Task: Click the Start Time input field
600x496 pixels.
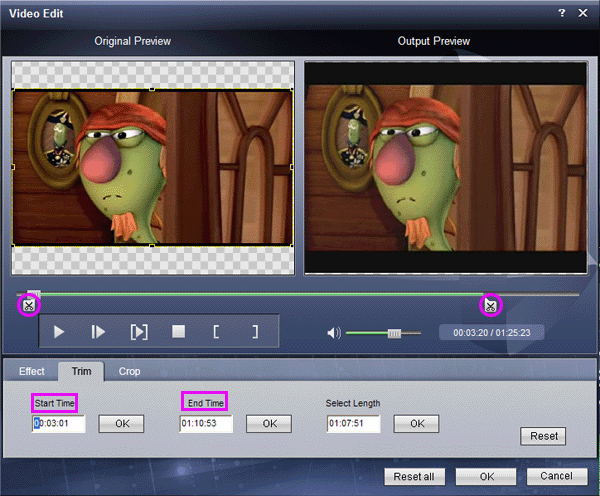Action: [x=59, y=423]
